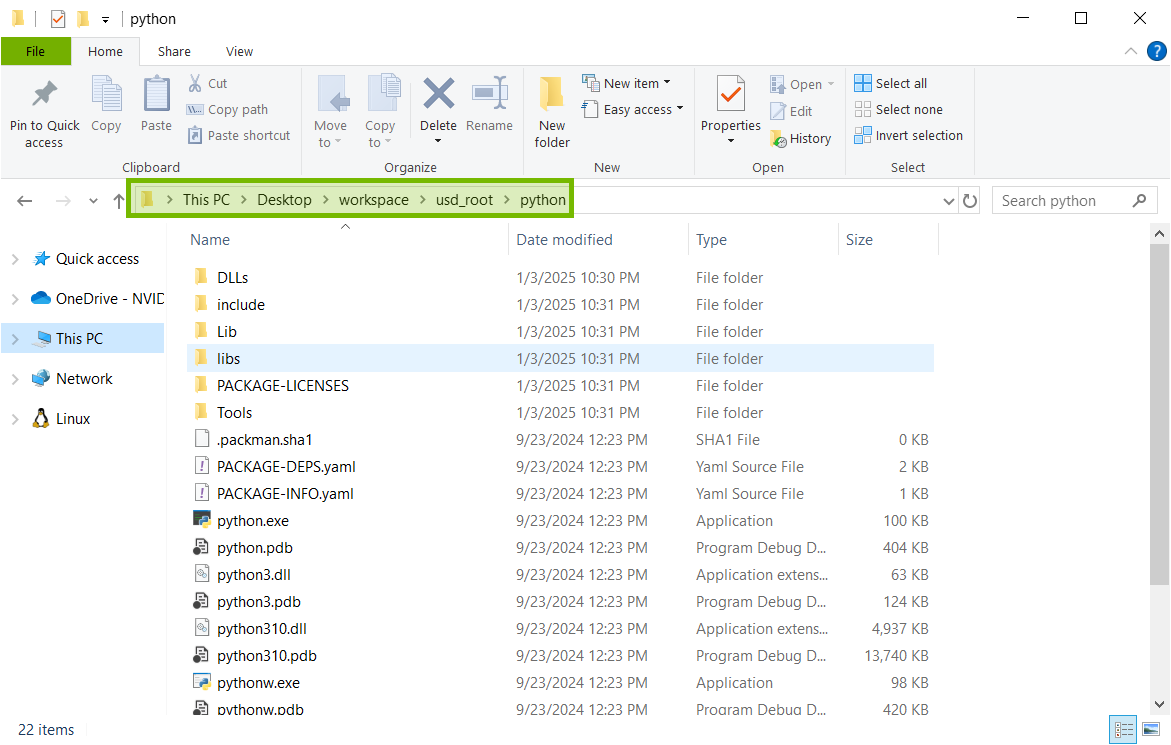The width and height of the screenshot is (1171, 745).
Task: Open the Open button dropdown
Action: pyautogui.click(x=802, y=84)
